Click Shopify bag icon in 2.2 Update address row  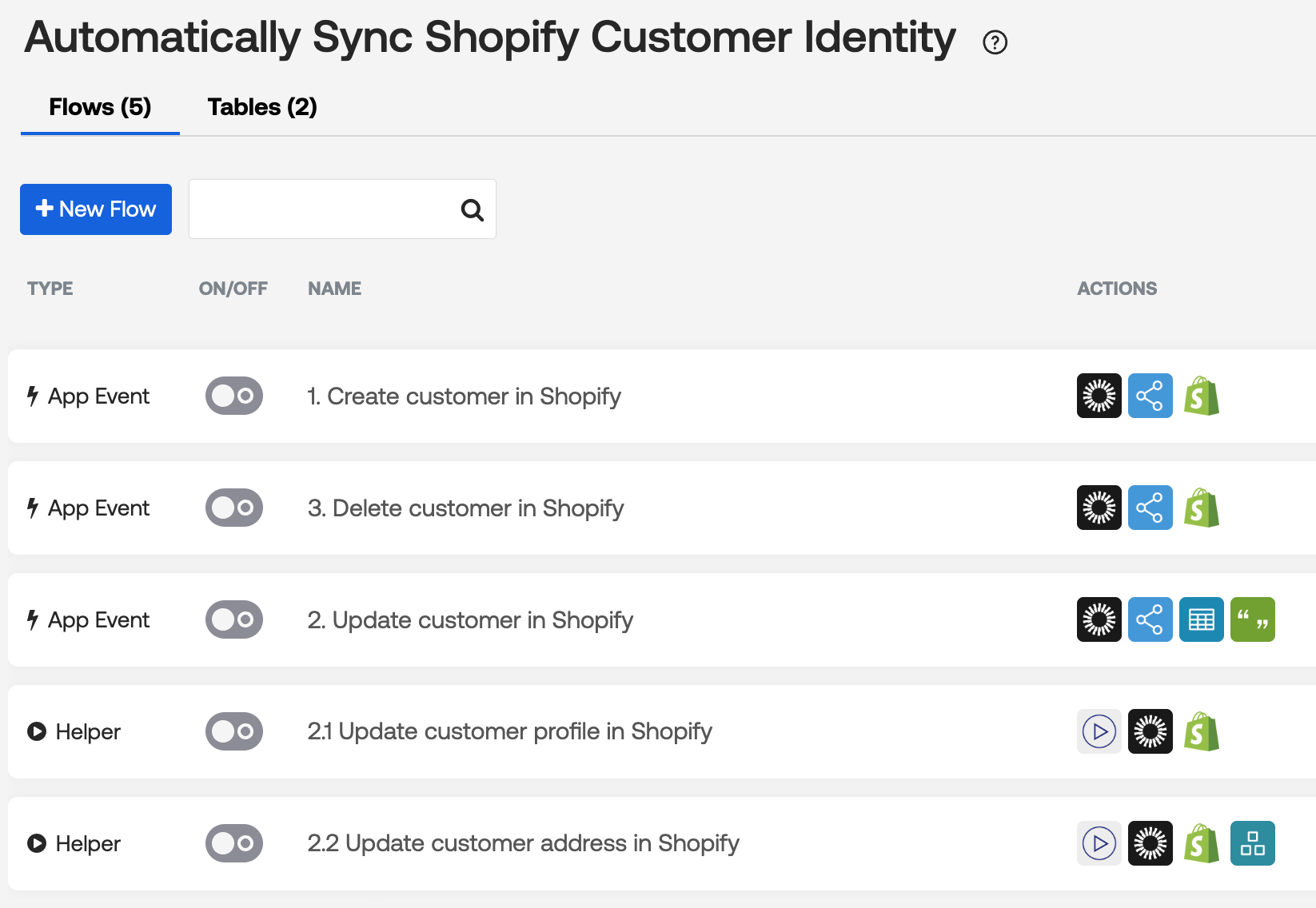point(1202,843)
